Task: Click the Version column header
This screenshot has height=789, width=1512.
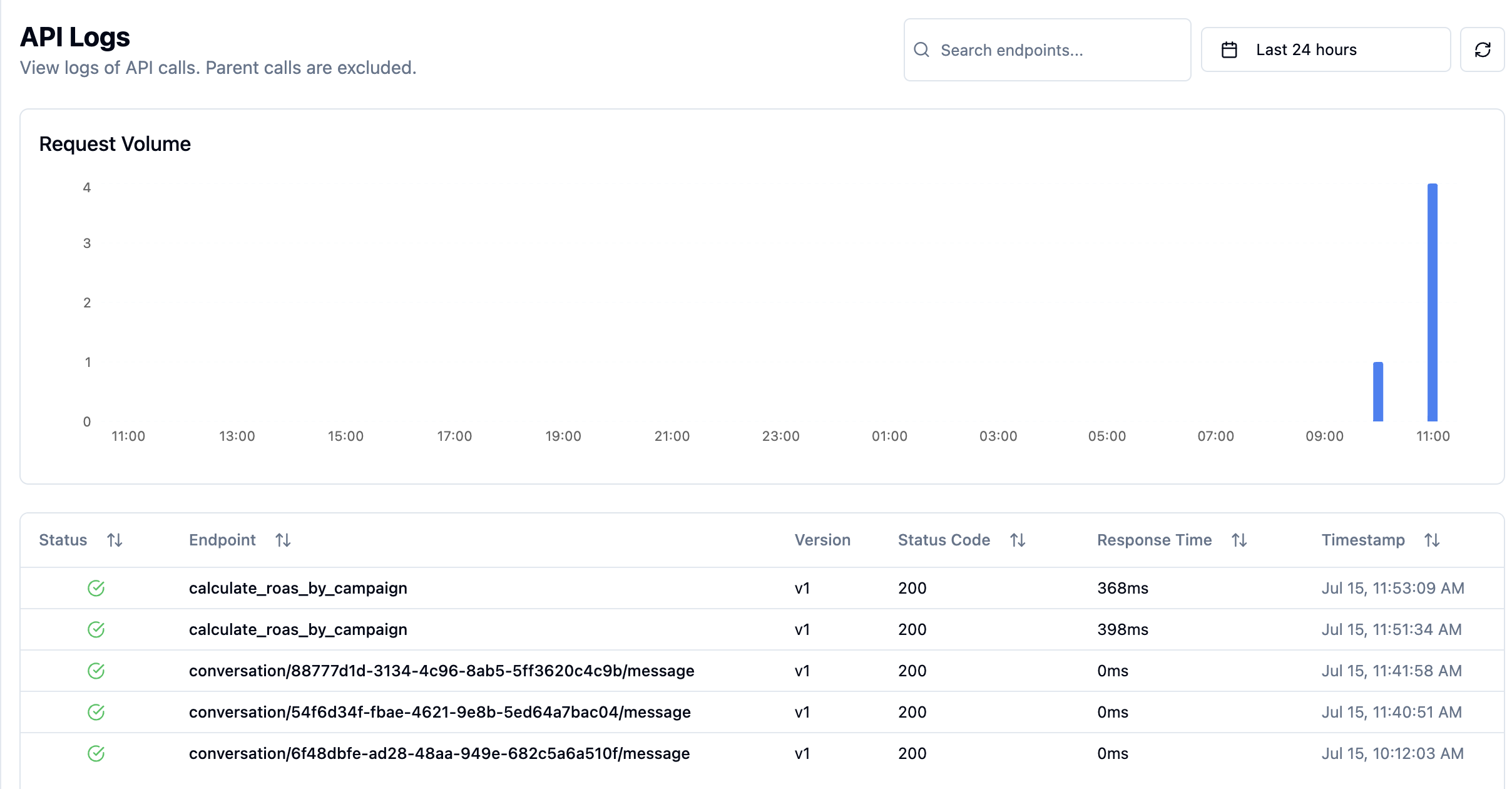Action: pyautogui.click(x=822, y=540)
